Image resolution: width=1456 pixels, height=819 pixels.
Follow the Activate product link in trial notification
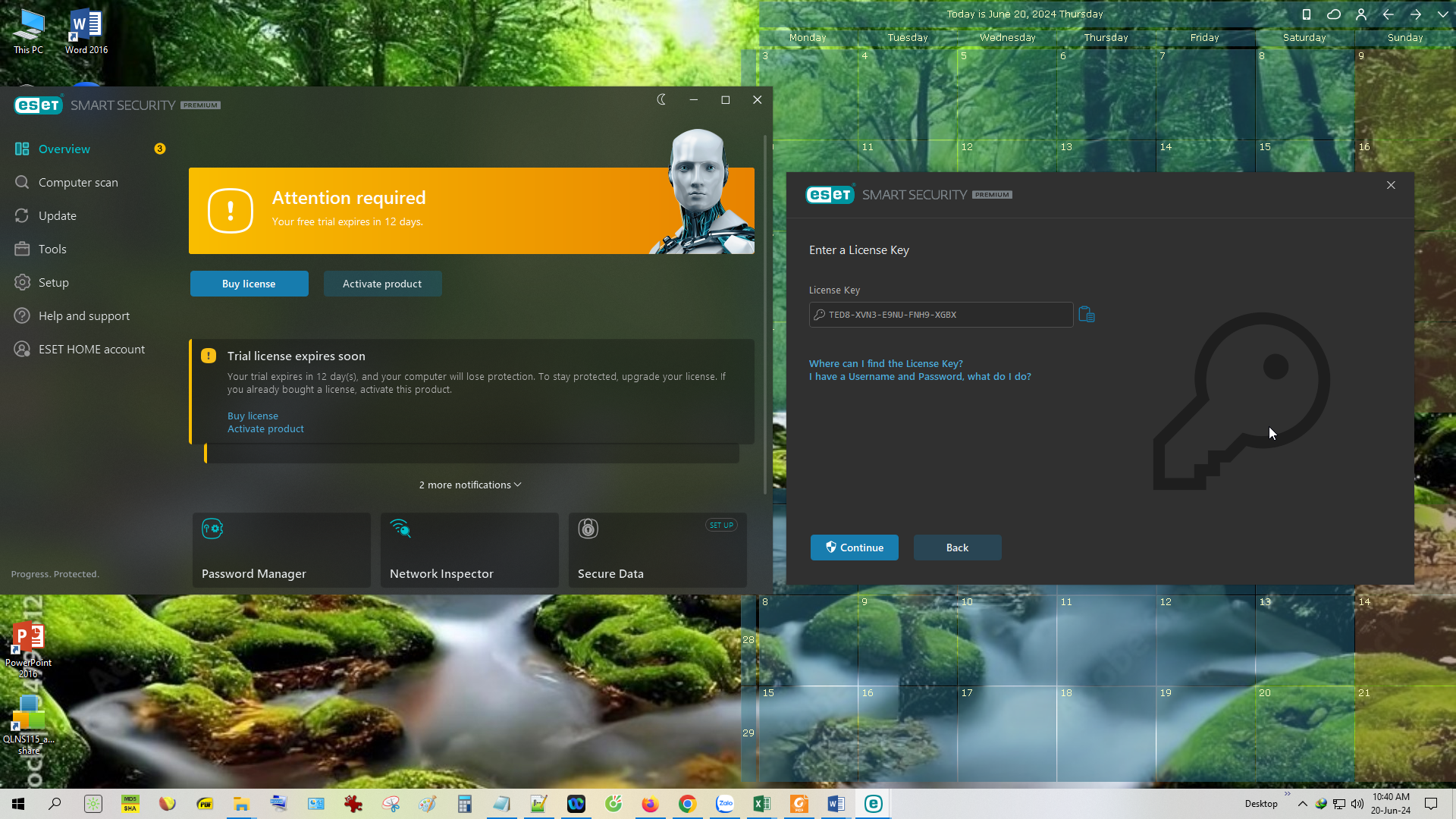tap(265, 428)
